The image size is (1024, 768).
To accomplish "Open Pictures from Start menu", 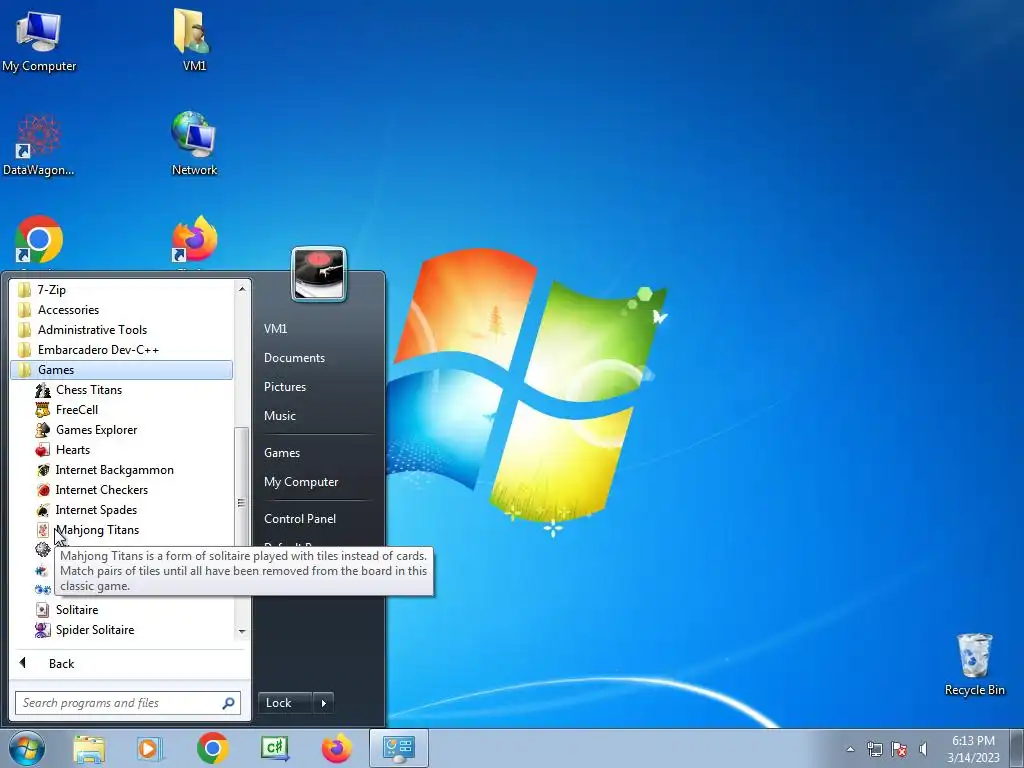I will pos(285,387).
